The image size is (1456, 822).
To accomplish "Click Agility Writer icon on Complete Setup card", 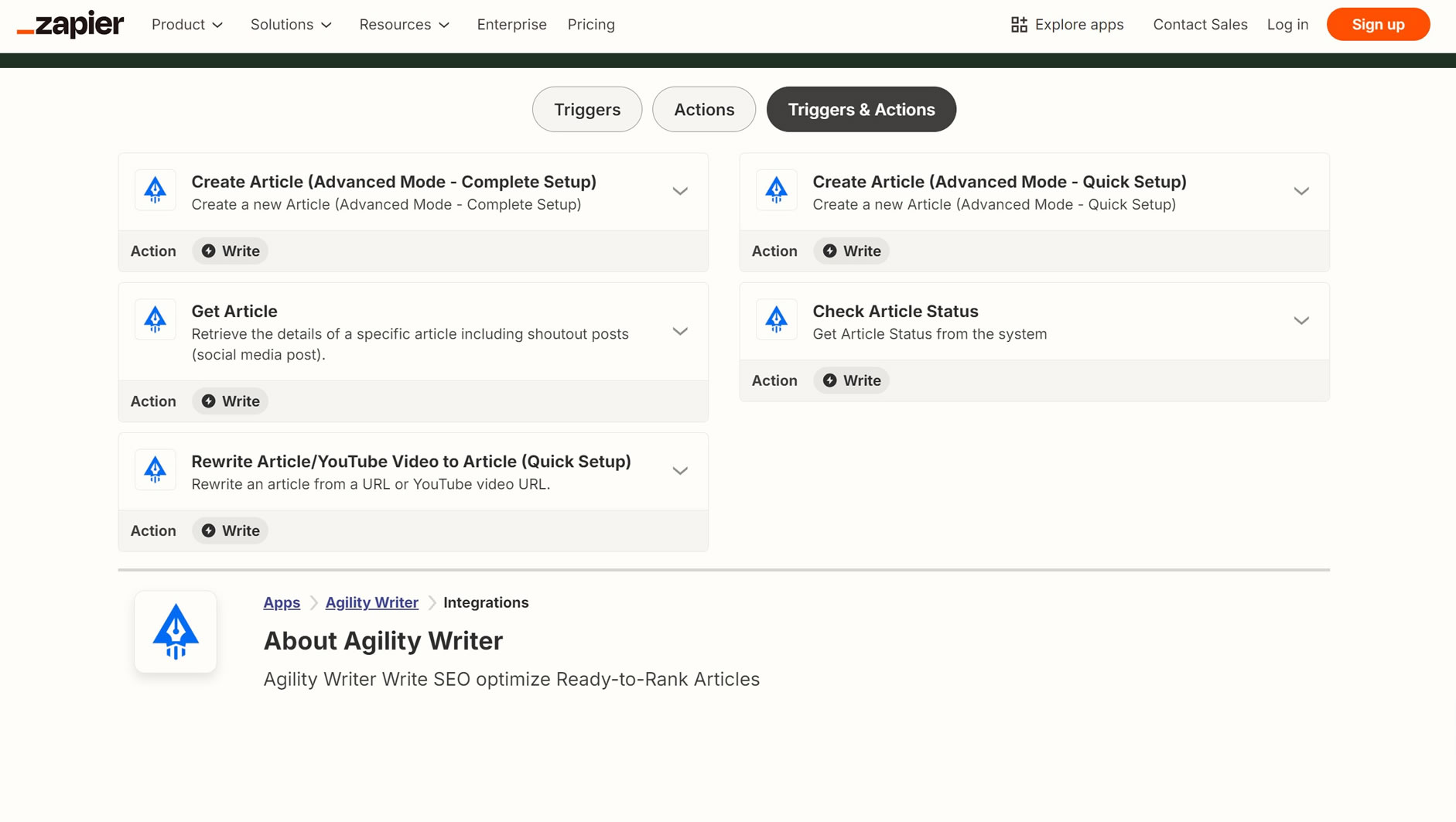I will (x=156, y=190).
